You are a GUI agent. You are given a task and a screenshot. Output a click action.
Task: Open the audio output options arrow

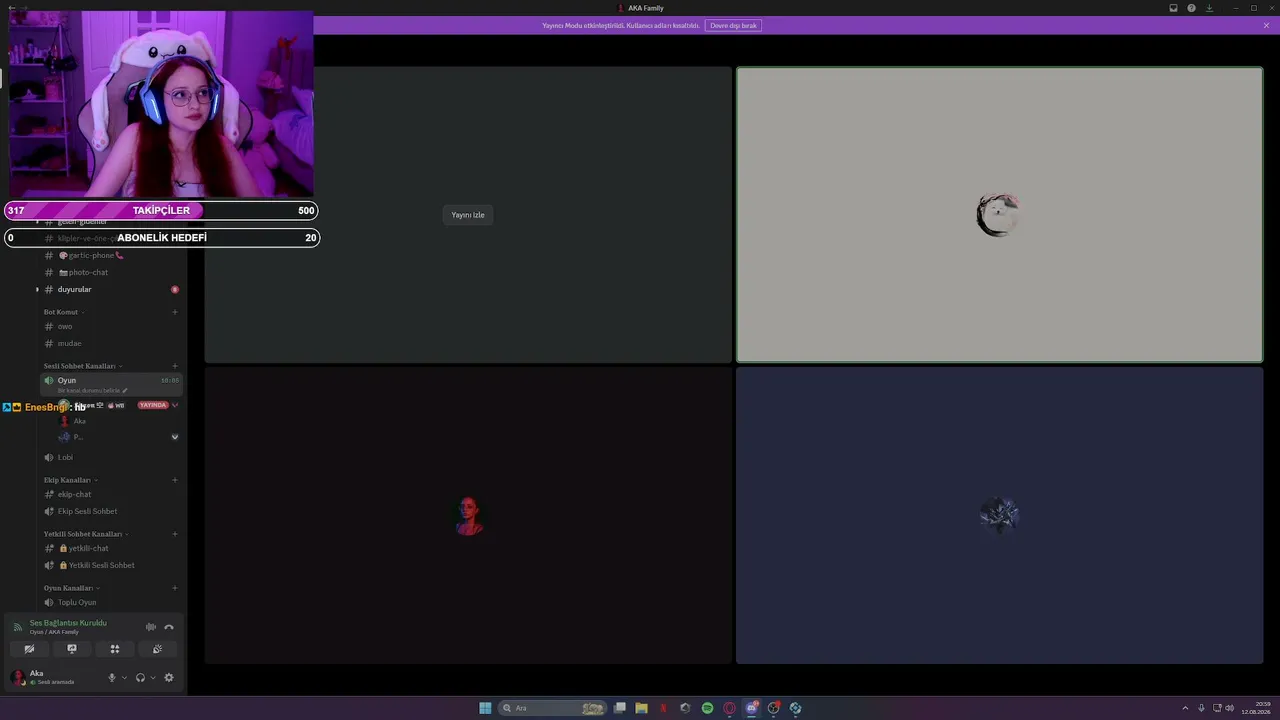pyautogui.click(x=152, y=677)
